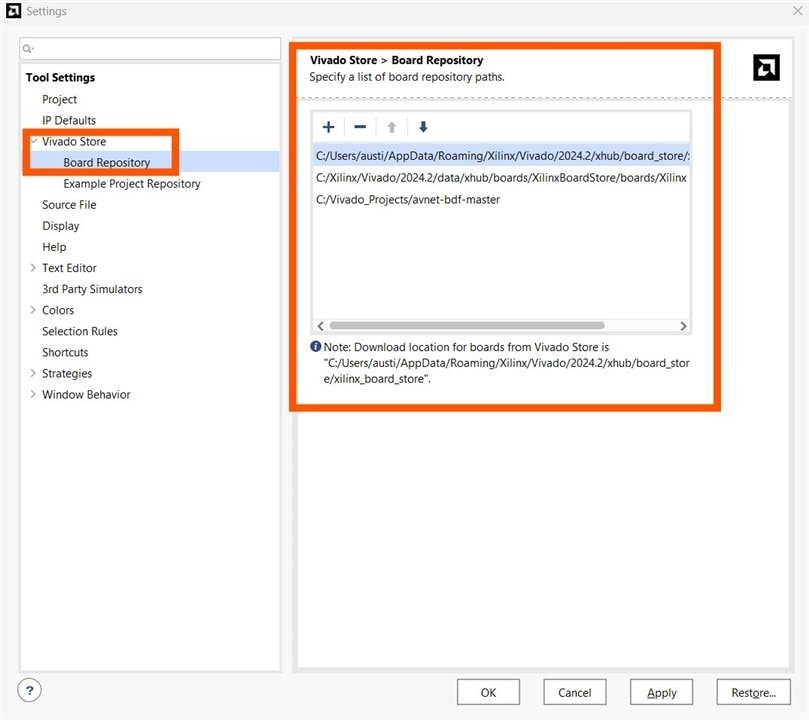Focus the settings search field
Viewport: 809px width, 720px height.
tap(150, 49)
